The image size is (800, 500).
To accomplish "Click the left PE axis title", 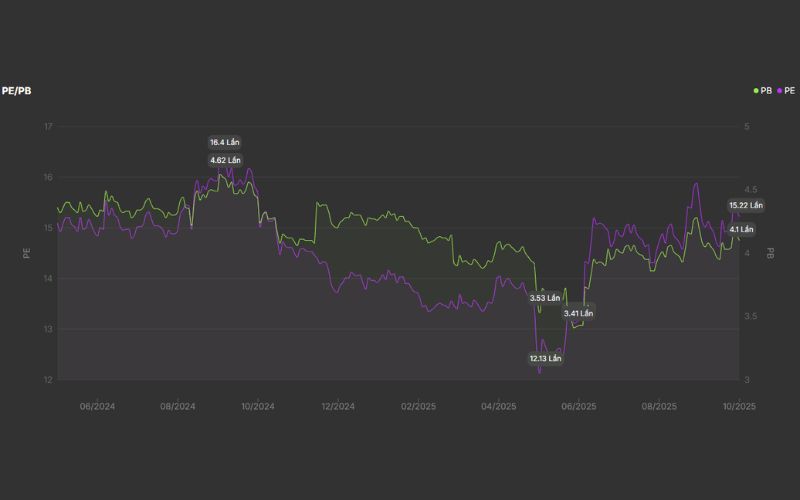I will 28,254.
